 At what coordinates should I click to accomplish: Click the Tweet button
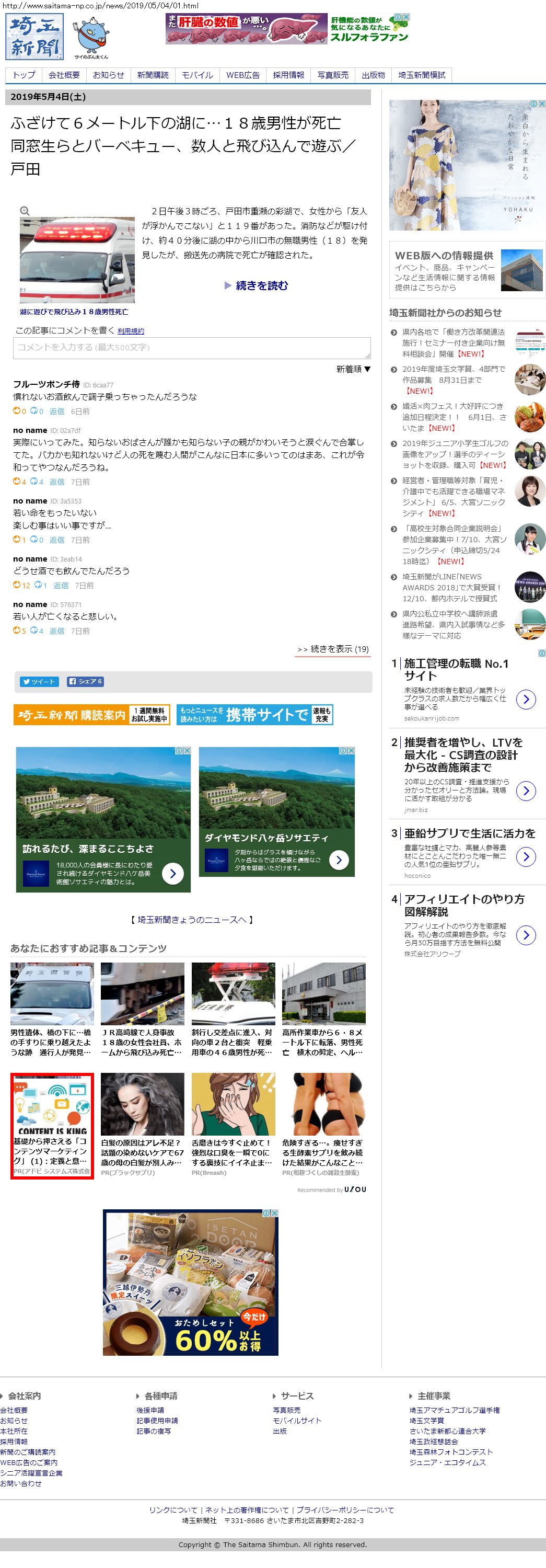tap(39, 681)
